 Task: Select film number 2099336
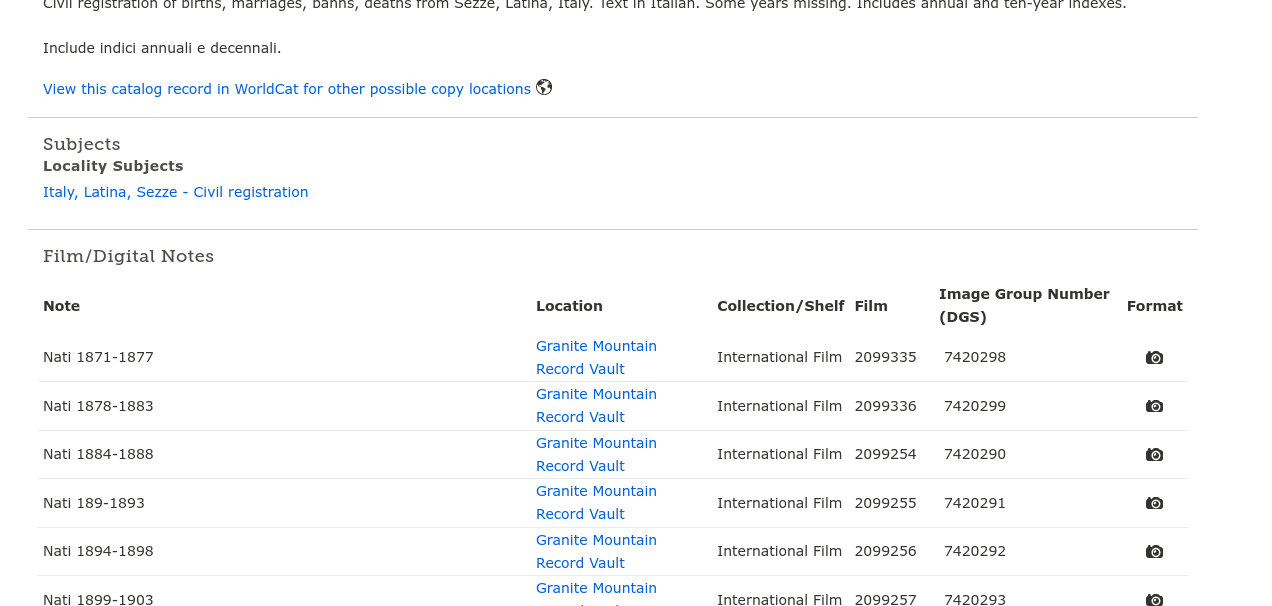885,406
